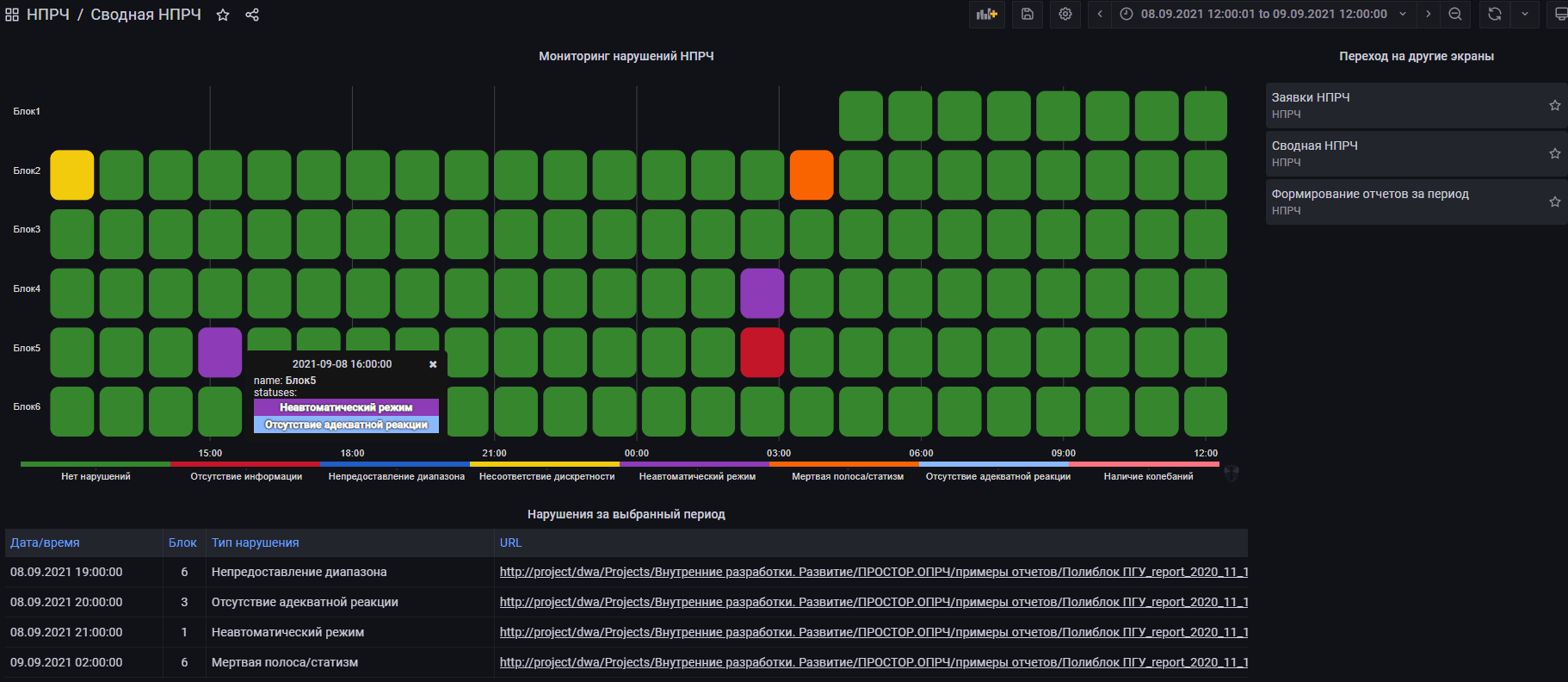Open the time range picker dropdown
This screenshot has height=682, width=1568.
1263,14
